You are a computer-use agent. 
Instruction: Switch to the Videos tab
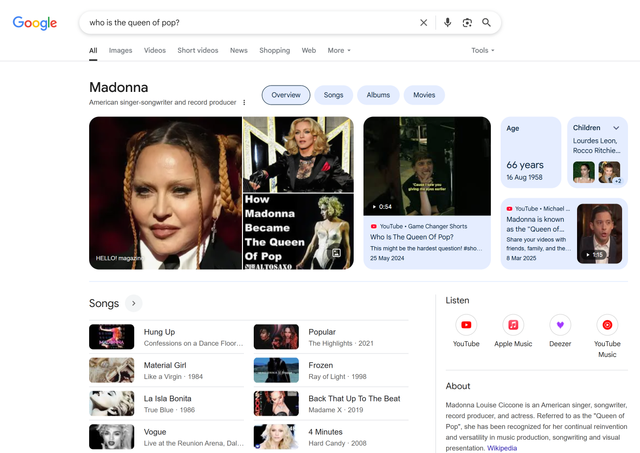(155, 51)
